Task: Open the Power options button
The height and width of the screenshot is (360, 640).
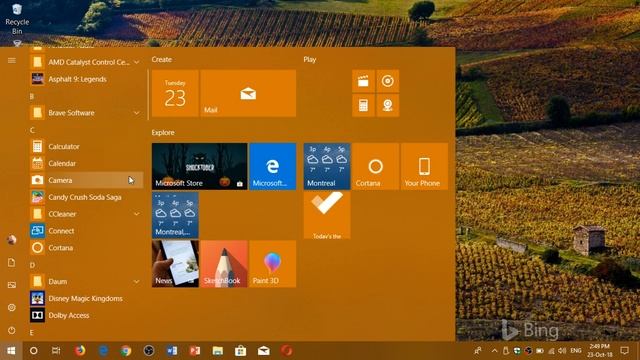Action: click(11, 330)
